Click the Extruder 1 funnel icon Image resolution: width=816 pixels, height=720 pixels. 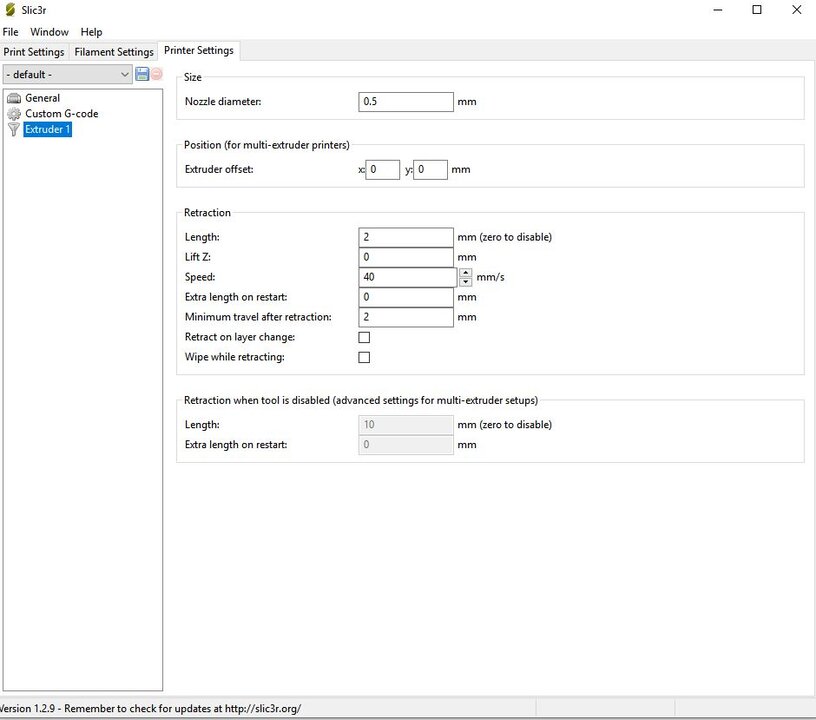coord(14,129)
